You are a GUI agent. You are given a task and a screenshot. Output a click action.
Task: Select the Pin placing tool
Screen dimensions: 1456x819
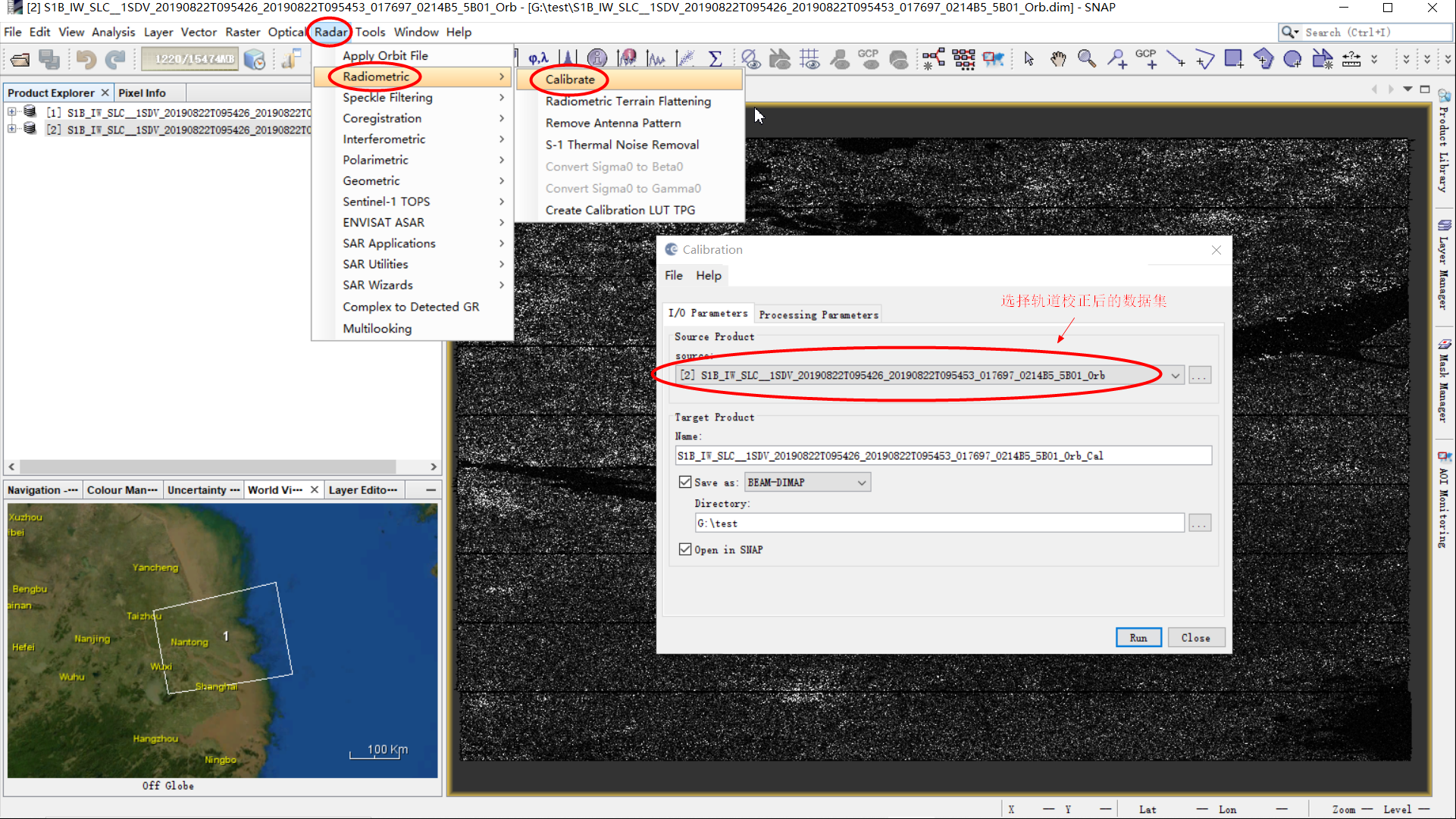1116,58
